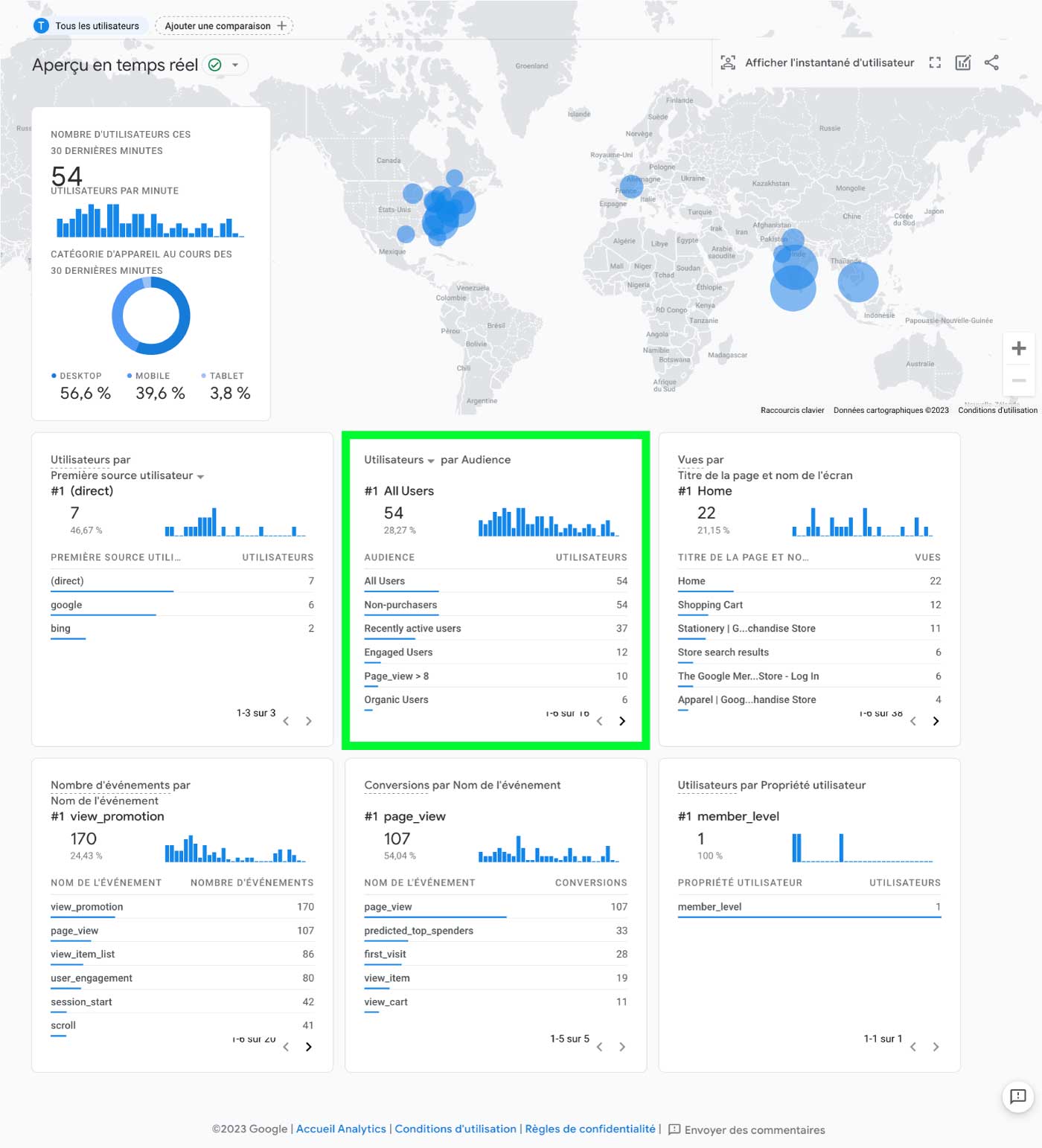Open Conditions d'utilisation footer link
Viewport: 1042px width, 1148px height.
click(456, 1129)
